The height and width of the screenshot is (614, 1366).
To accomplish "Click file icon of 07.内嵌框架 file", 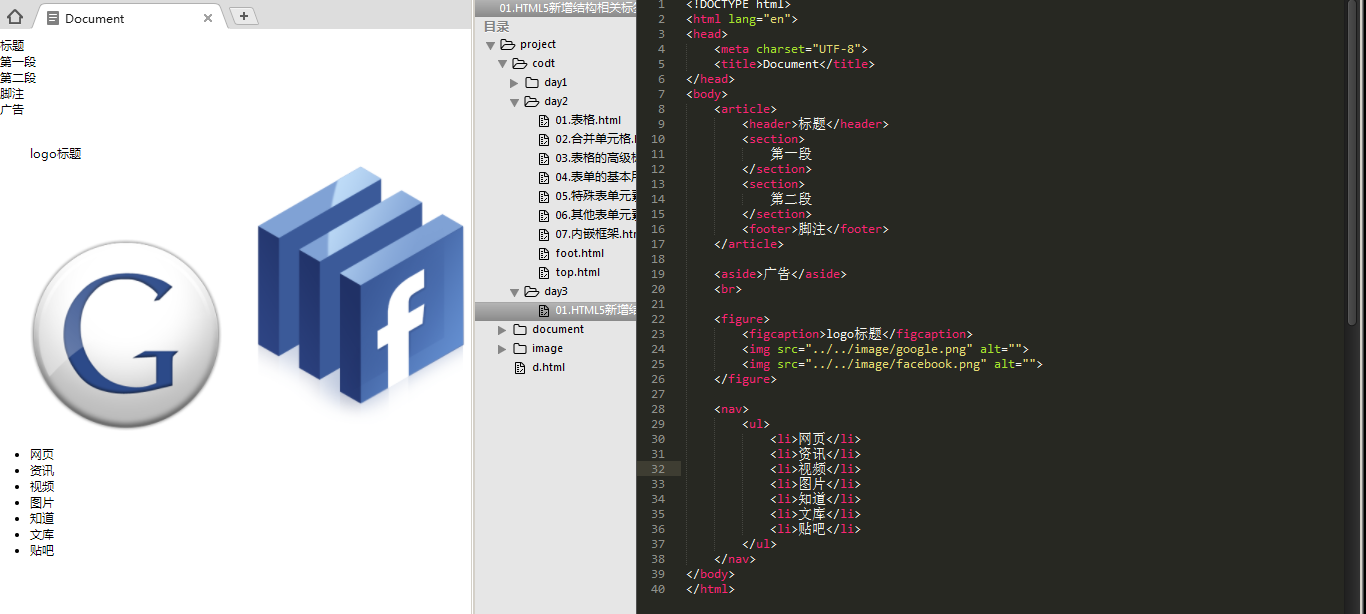I will coord(544,234).
